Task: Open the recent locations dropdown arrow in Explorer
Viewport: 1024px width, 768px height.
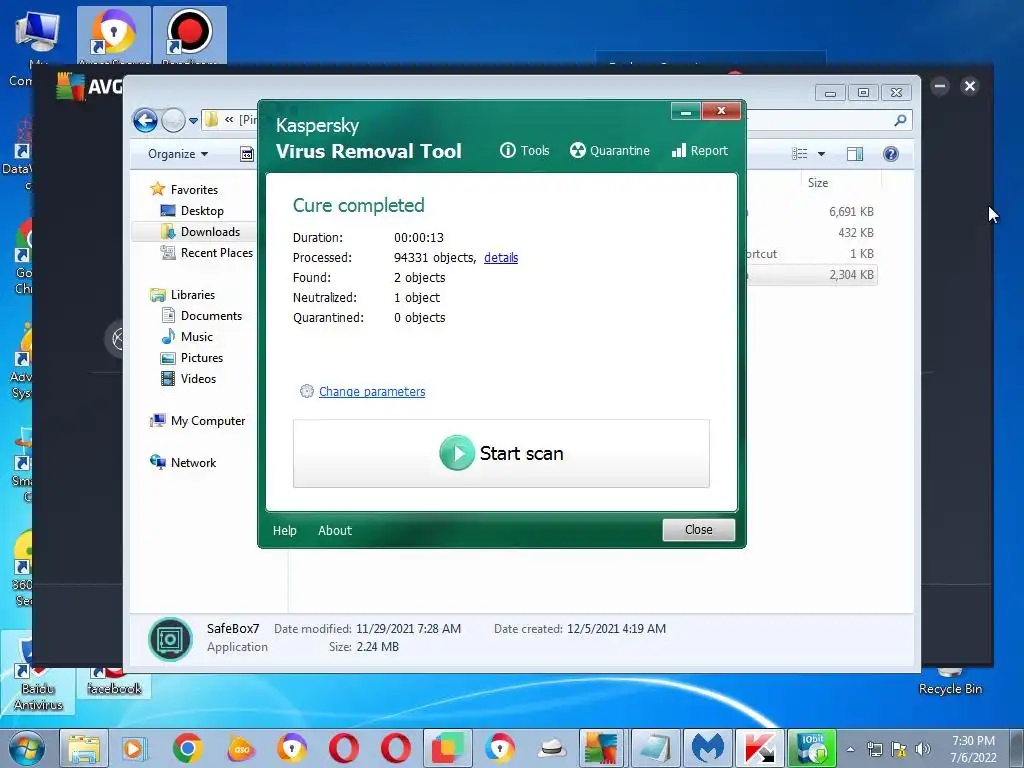Action: 193,121
